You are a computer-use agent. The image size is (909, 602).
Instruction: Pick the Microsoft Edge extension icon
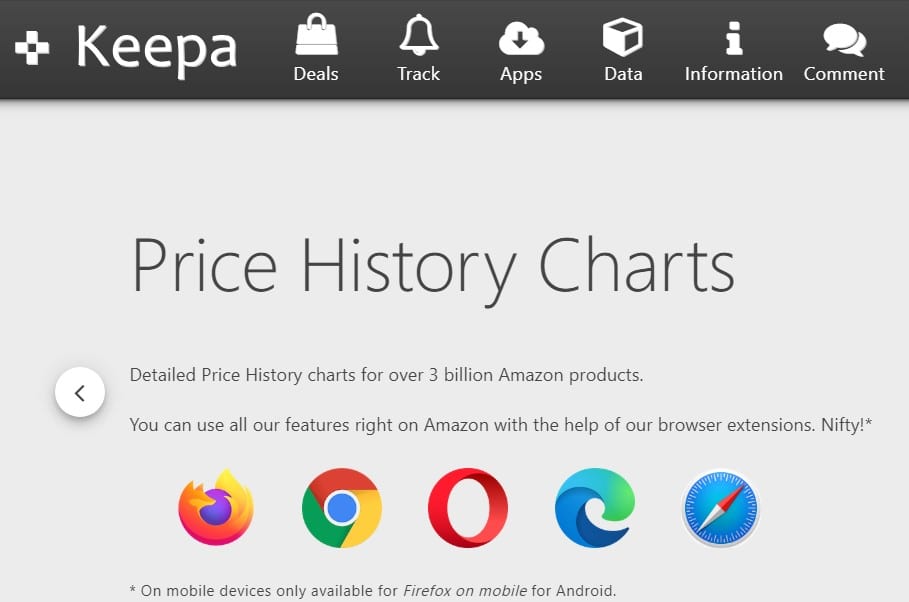tap(594, 507)
